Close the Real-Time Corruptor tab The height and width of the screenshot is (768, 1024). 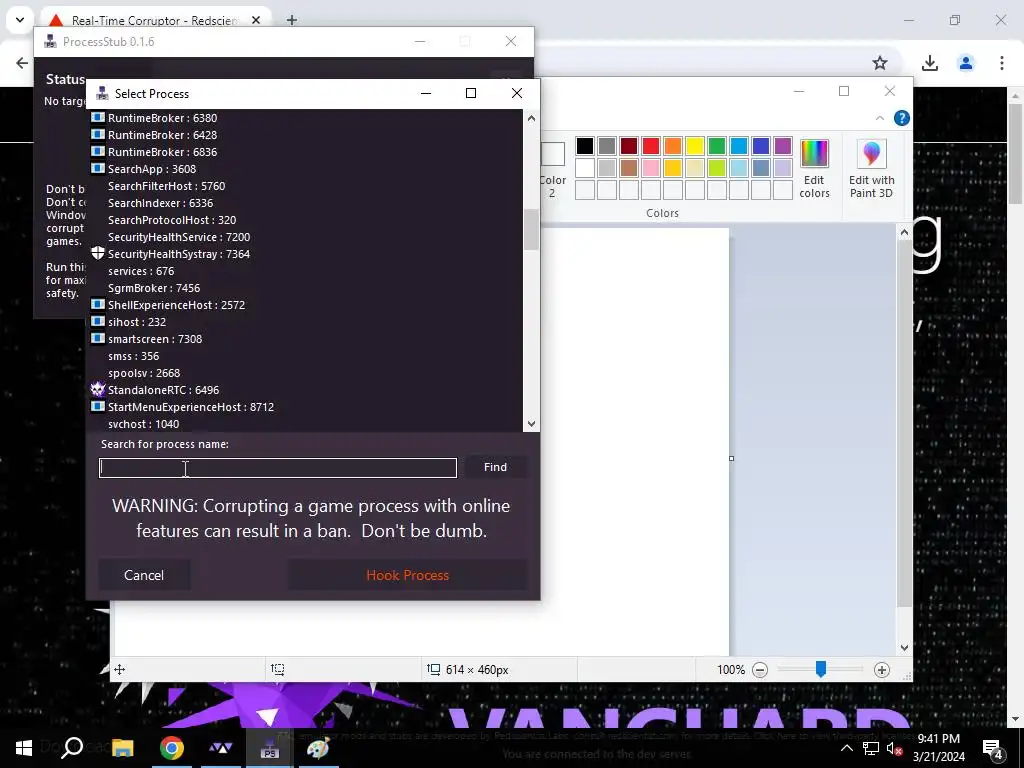[x=256, y=20]
